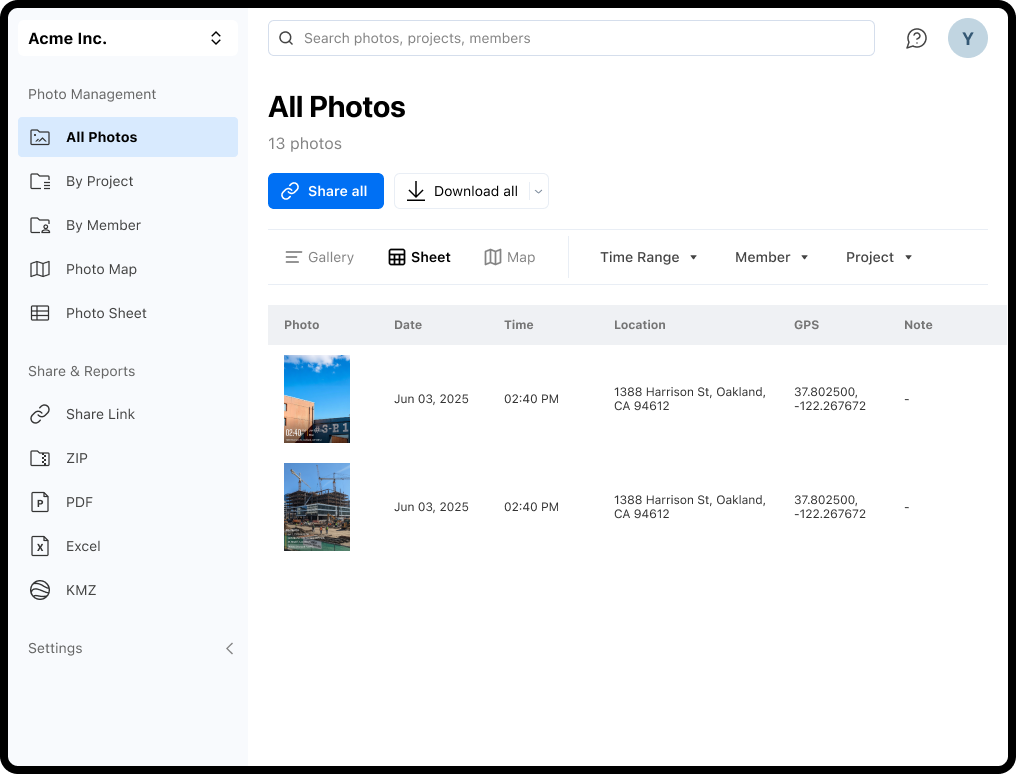Viewport: 1016px width, 774px height.
Task: Open Photo Map from the sidebar
Action: [128, 269]
